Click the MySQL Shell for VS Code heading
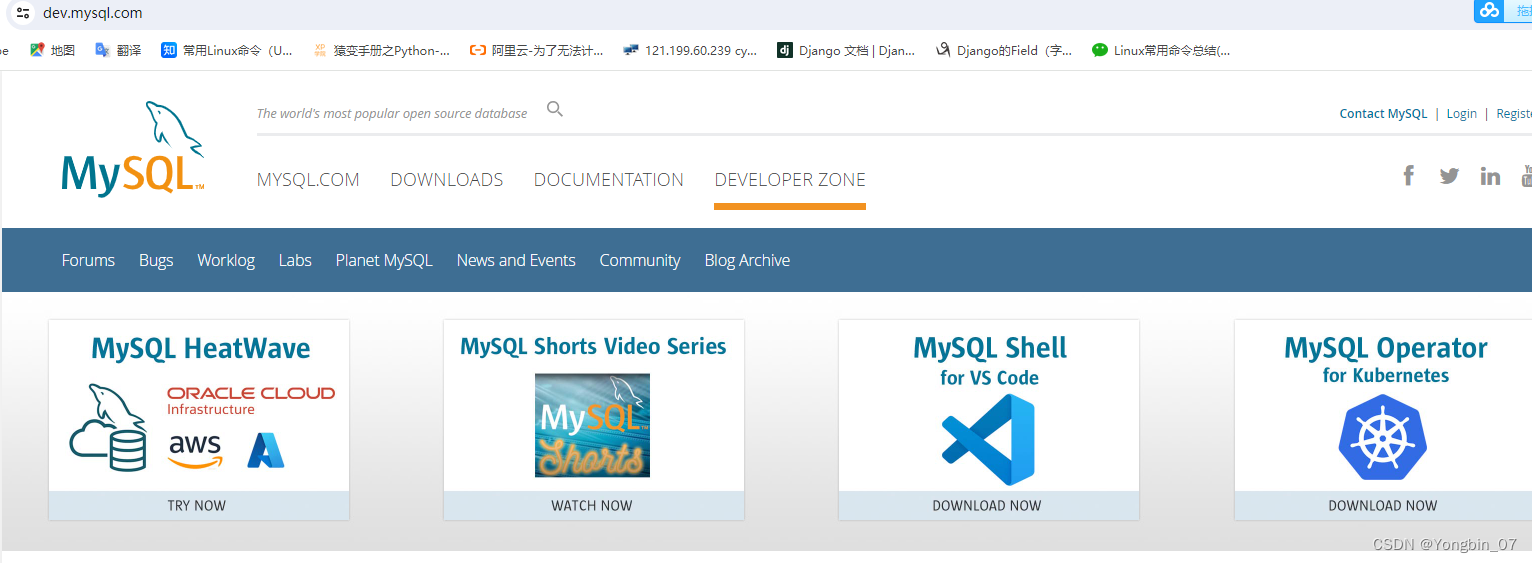Screen dimensions: 1532x563 pos(990,360)
